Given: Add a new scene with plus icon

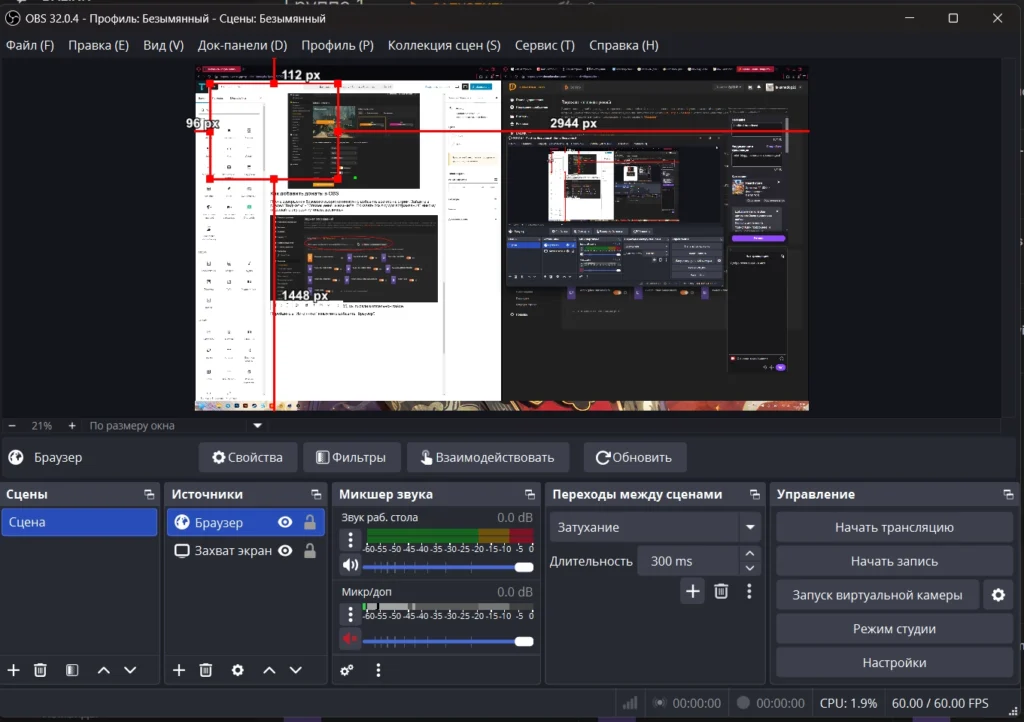Looking at the screenshot, I should [x=14, y=670].
